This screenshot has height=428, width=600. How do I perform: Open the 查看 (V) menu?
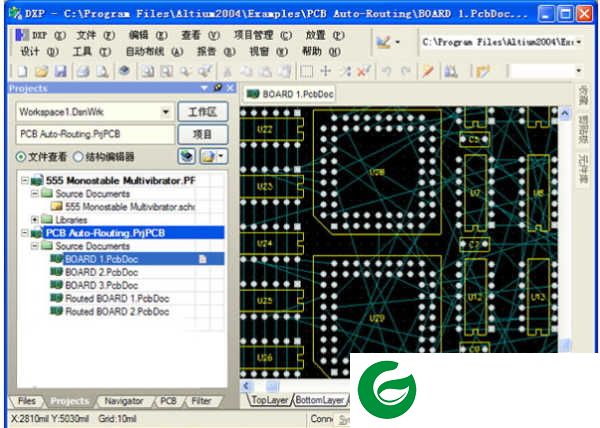[201, 35]
